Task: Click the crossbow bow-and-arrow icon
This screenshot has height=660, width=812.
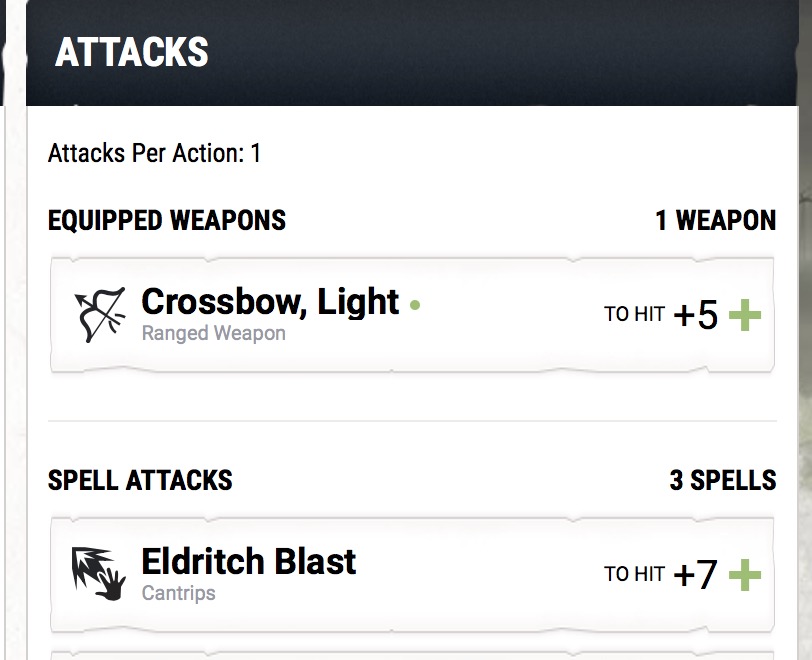Action: (100, 314)
